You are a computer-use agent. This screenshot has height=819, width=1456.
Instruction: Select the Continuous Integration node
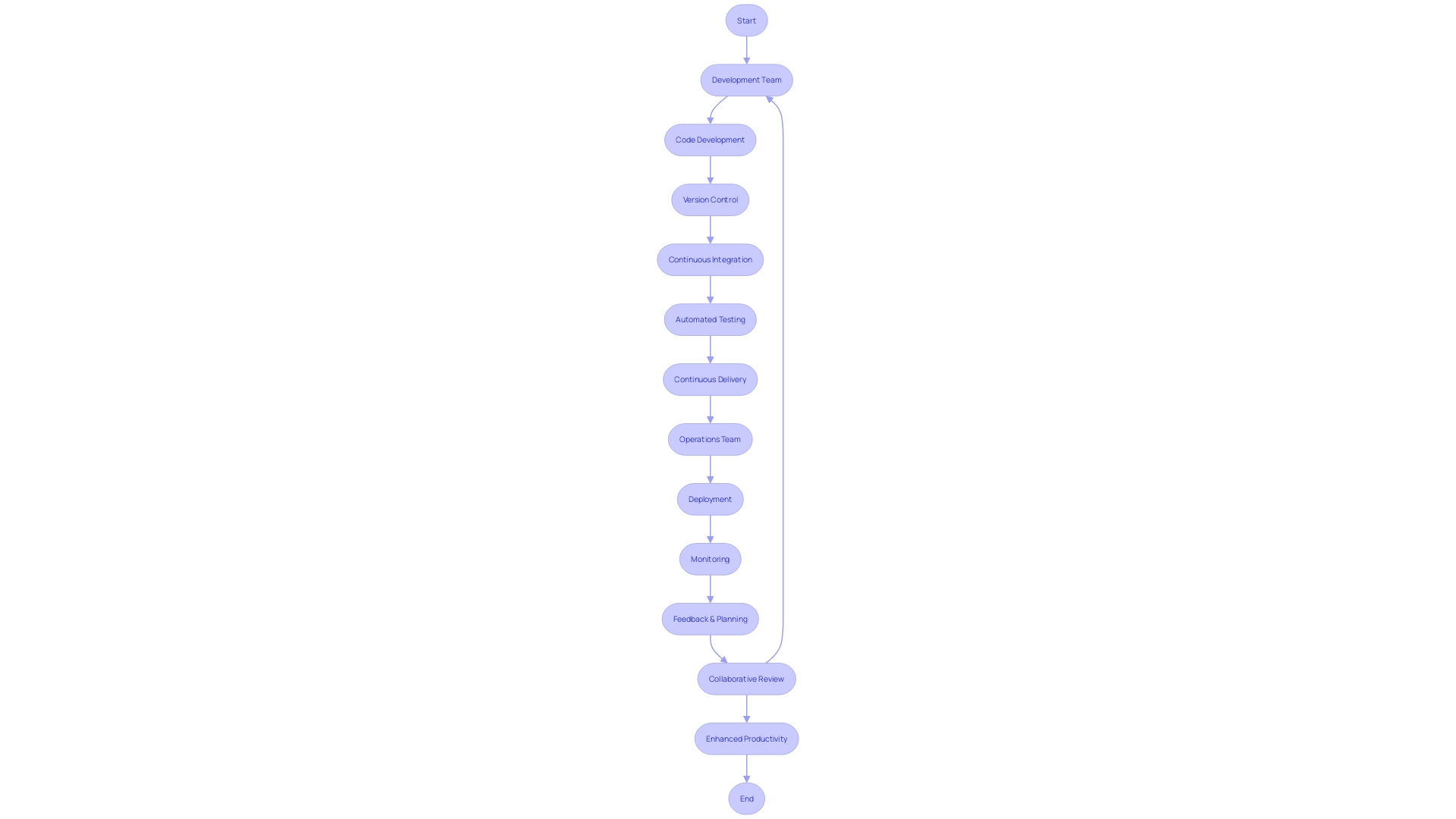click(x=710, y=259)
